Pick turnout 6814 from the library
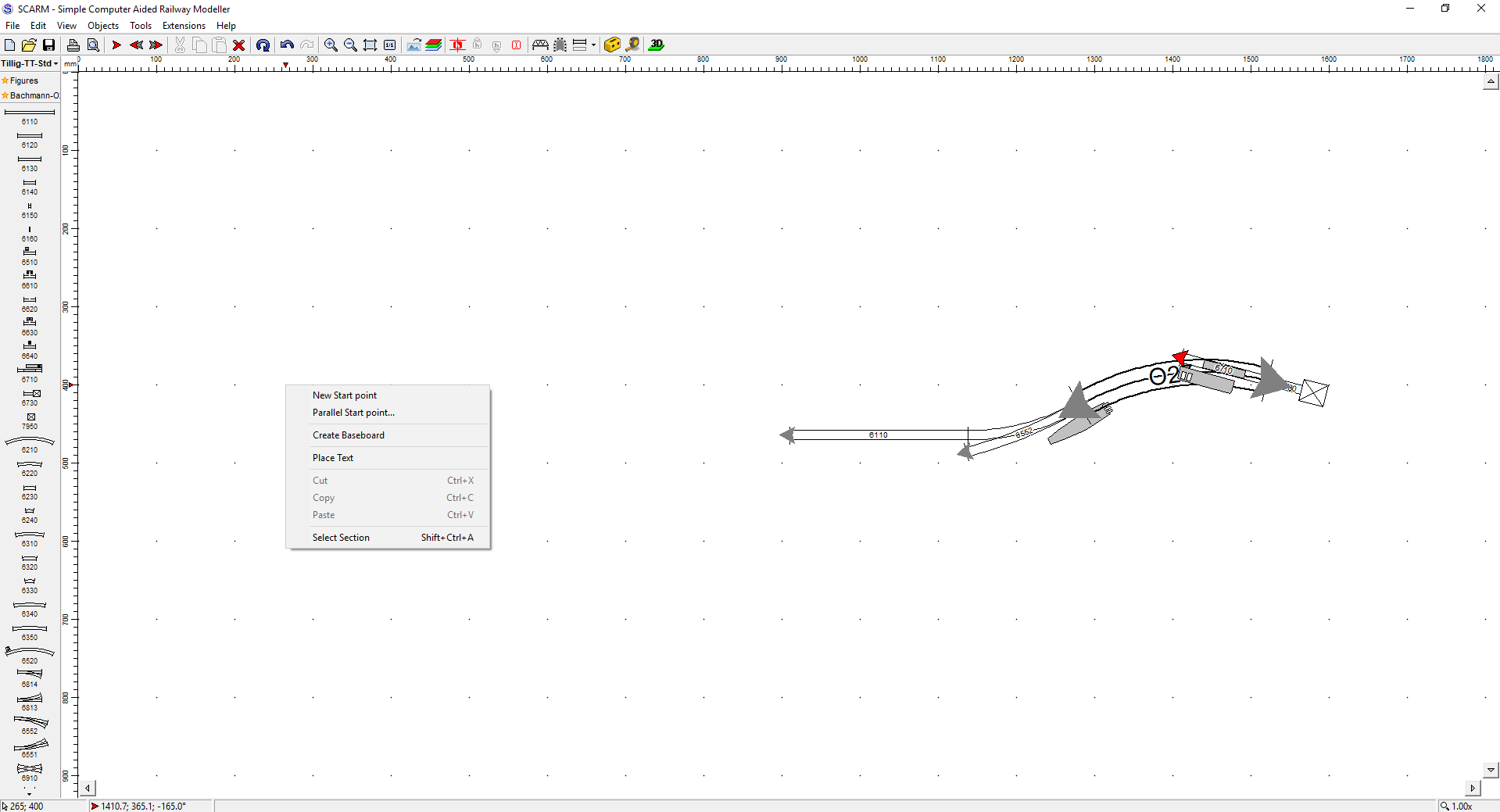Image resolution: width=1500 pixels, height=812 pixels. (30, 678)
